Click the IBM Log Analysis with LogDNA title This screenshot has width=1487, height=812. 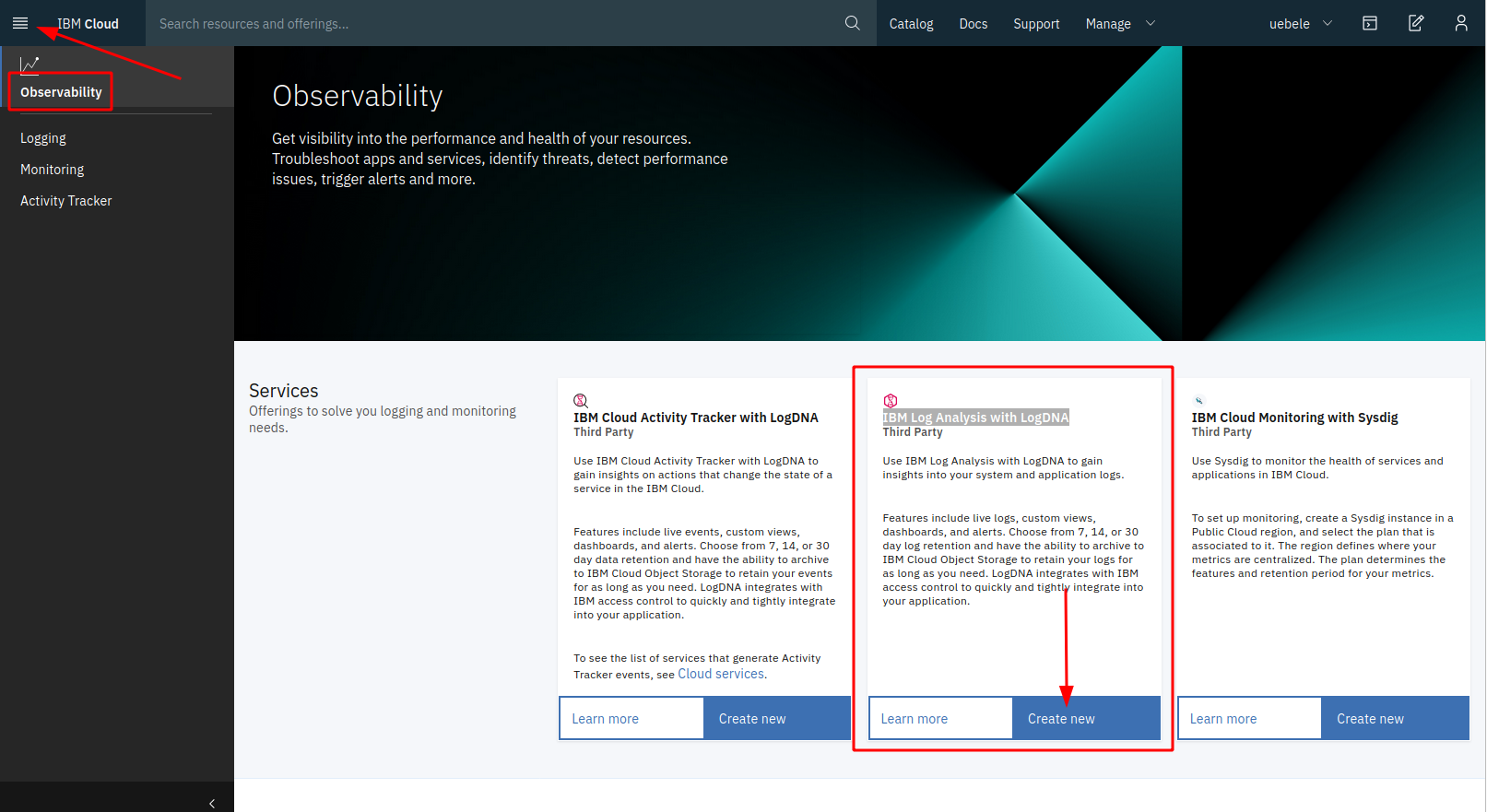(x=975, y=418)
